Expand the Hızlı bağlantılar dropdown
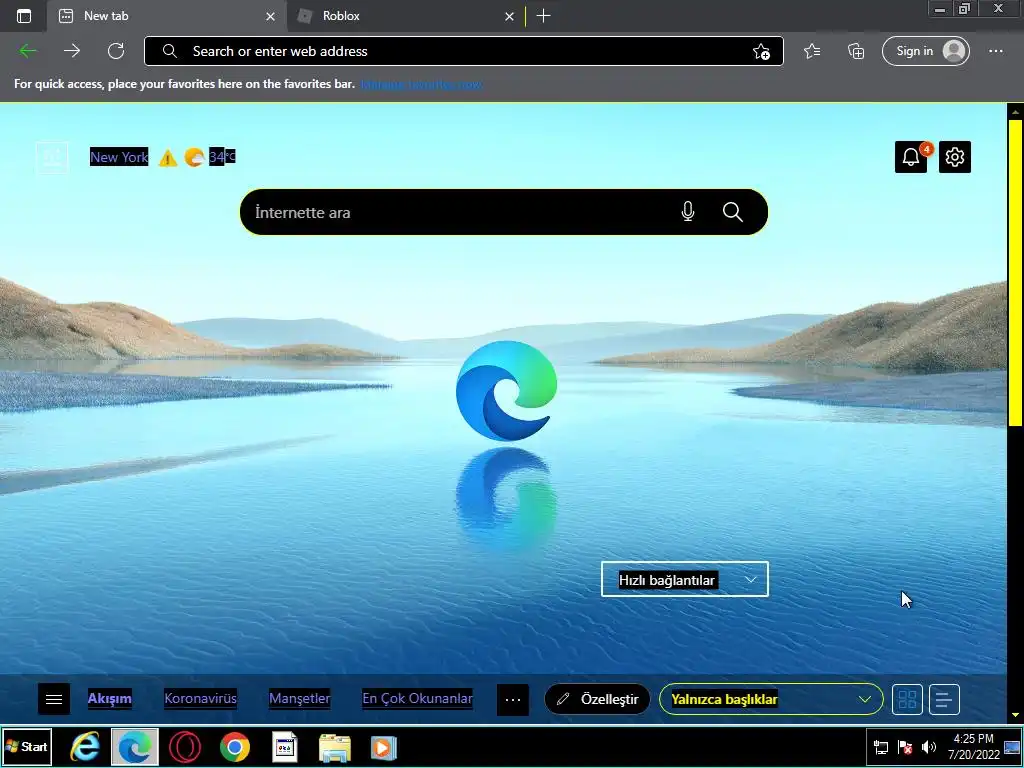Image resolution: width=1024 pixels, height=768 pixels. [x=684, y=579]
